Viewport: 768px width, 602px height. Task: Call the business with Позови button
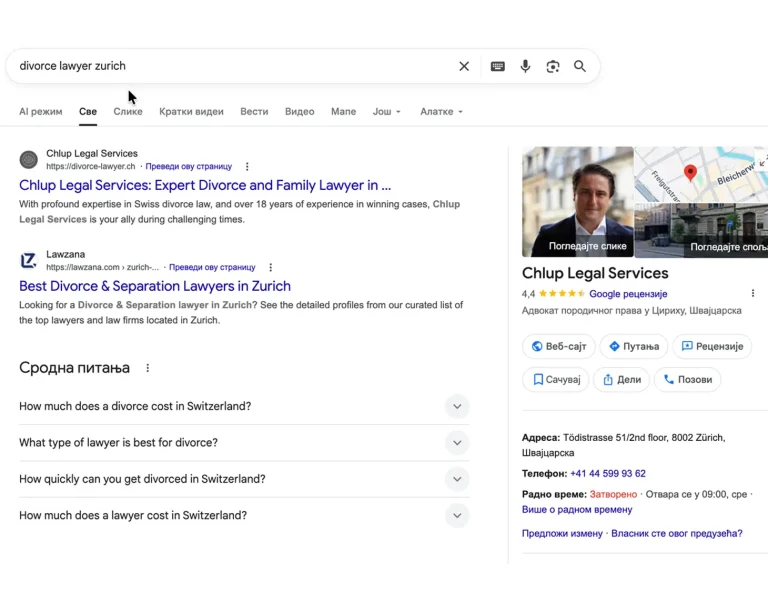688,380
